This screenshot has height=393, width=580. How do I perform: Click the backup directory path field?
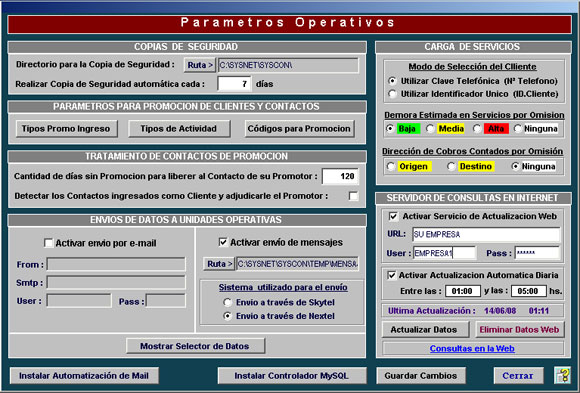point(288,65)
